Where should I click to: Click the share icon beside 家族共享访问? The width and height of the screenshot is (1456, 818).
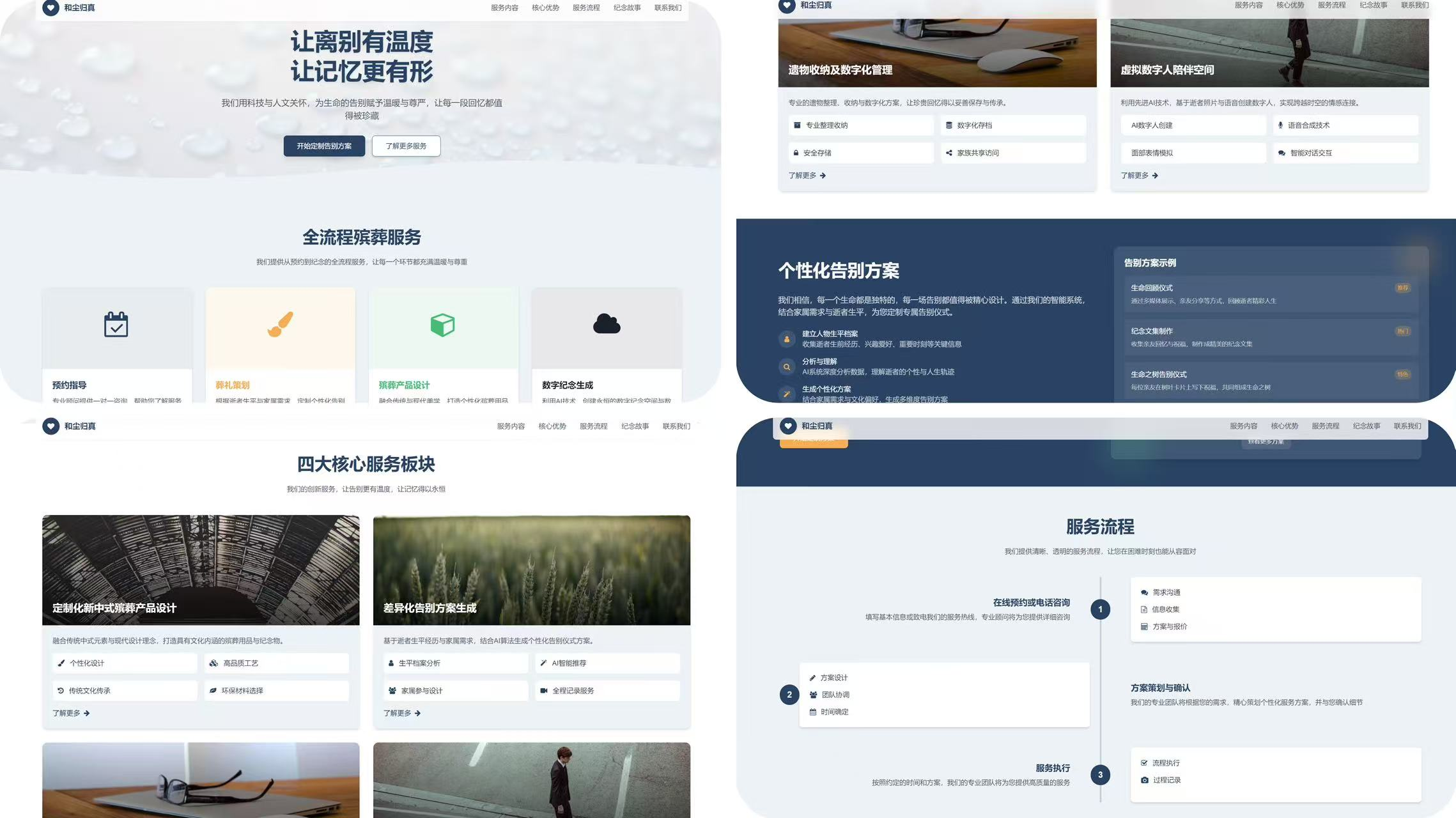tap(949, 153)
